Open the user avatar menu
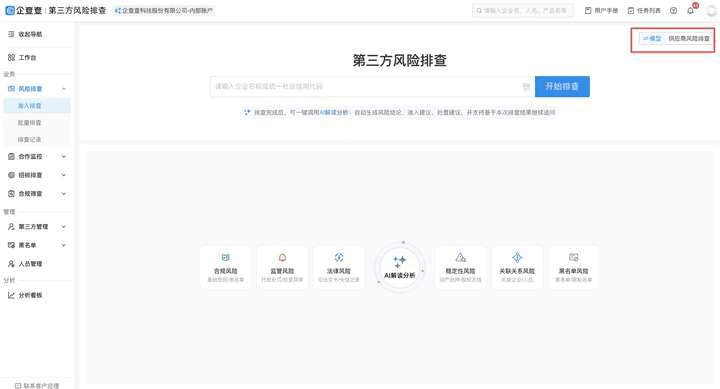The height and width of the screenshot is (389, 720). point(712,11)
